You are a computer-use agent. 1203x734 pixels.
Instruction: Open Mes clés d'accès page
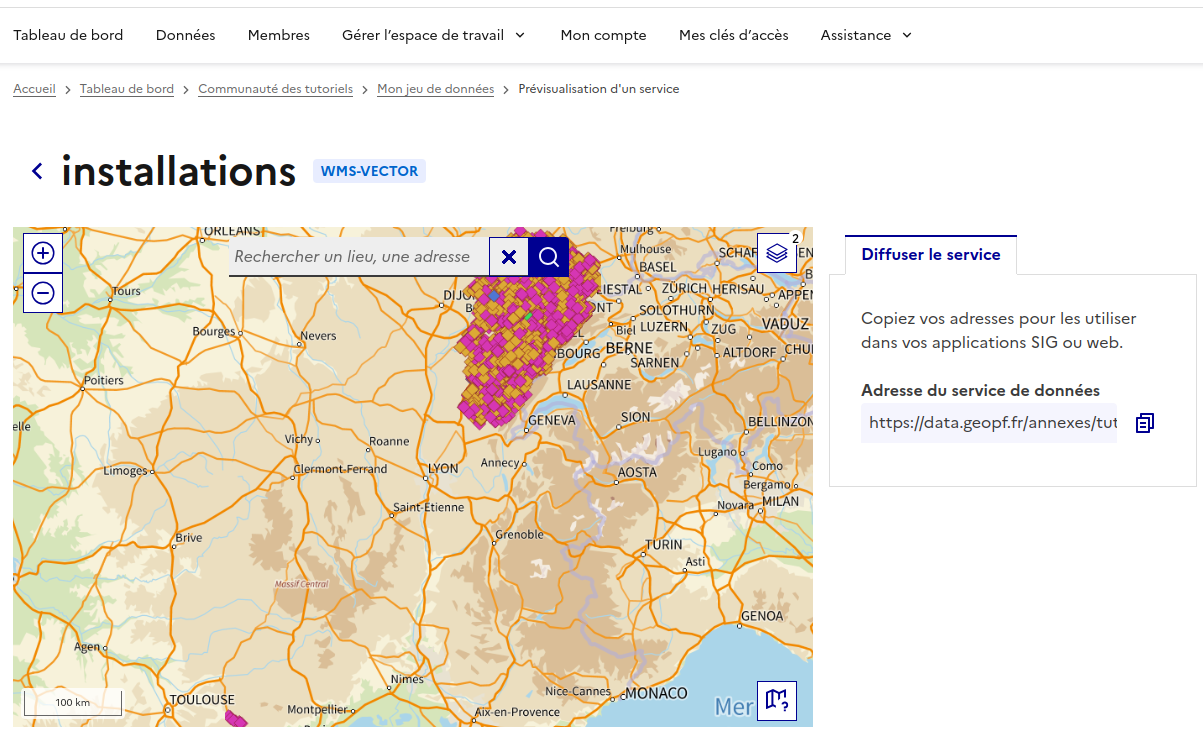tap(733, 35)
